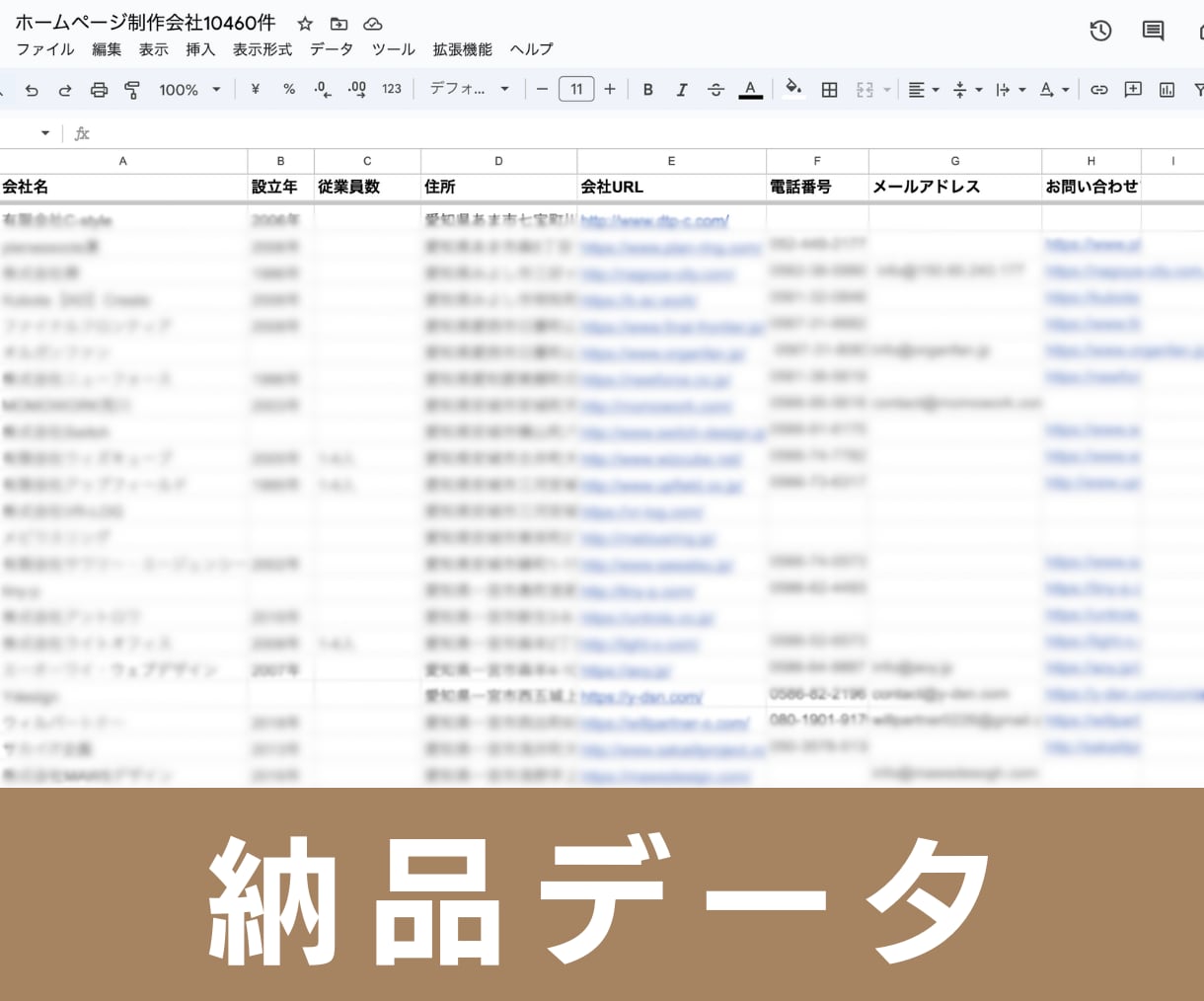Decrease font size with minus button
The height and width of the screenshot is (1001, 1204).
click(x=542, y=89)
